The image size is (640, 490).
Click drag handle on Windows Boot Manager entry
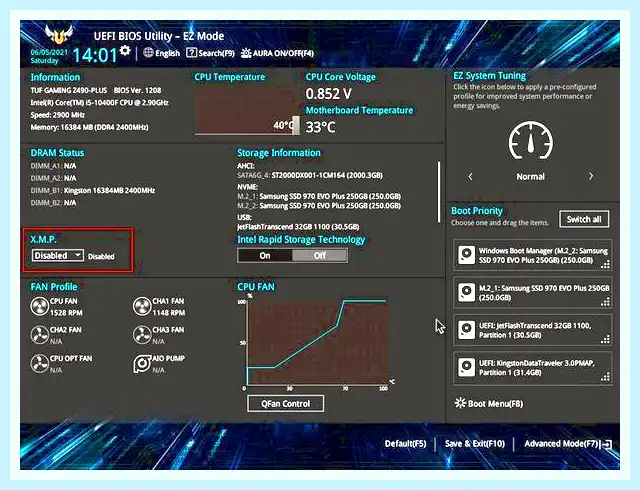[x=606, y=265]
